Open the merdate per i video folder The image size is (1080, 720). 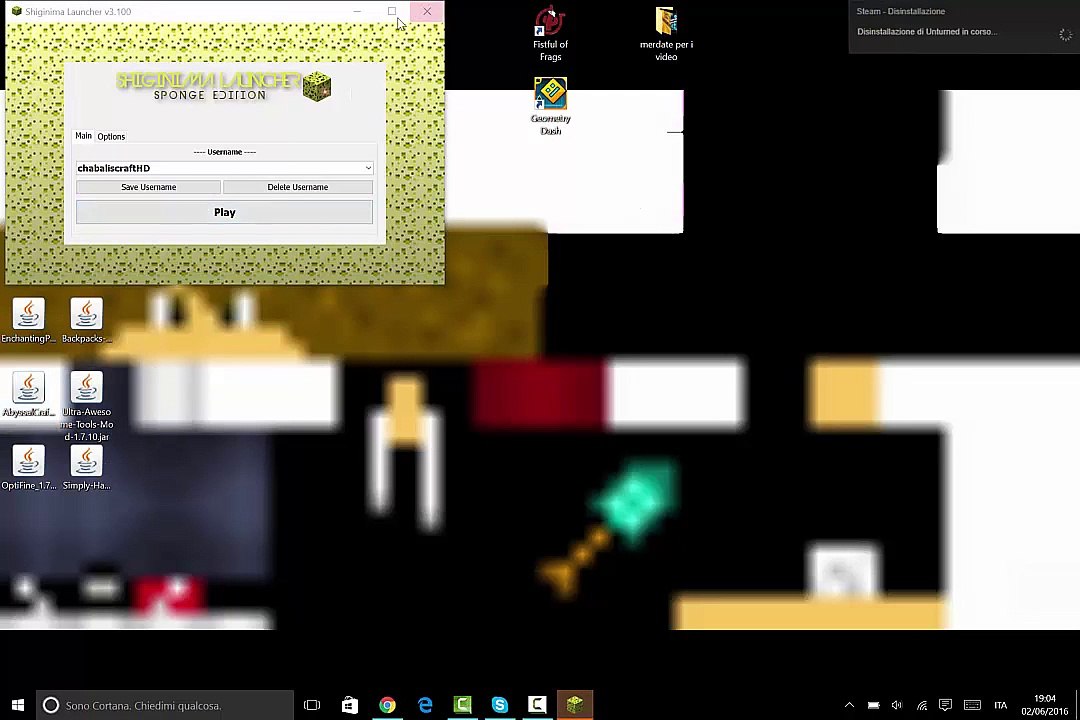[666, 34]
